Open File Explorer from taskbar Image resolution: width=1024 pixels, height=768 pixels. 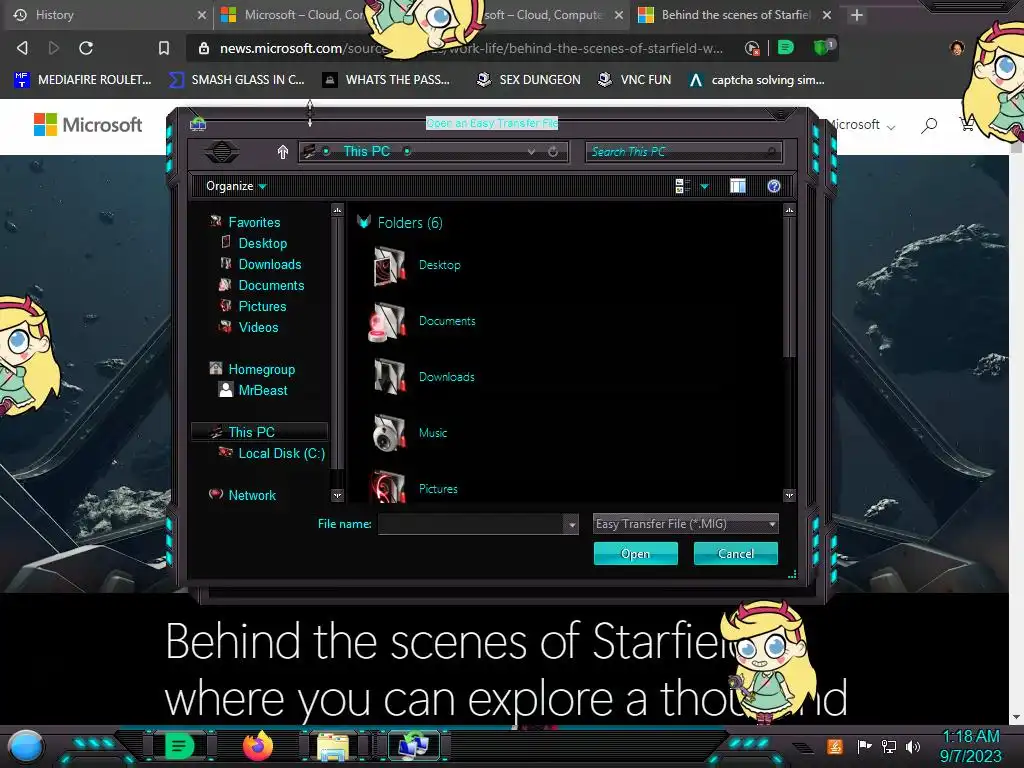point(333,746)
